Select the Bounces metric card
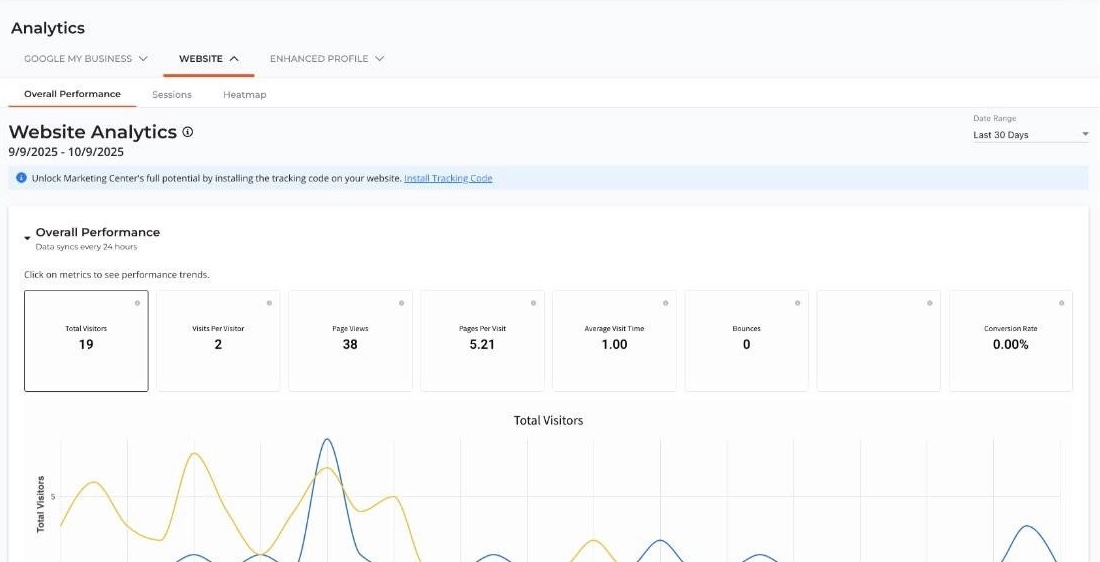The image size is (1100, 562). (x=746, y=340)
